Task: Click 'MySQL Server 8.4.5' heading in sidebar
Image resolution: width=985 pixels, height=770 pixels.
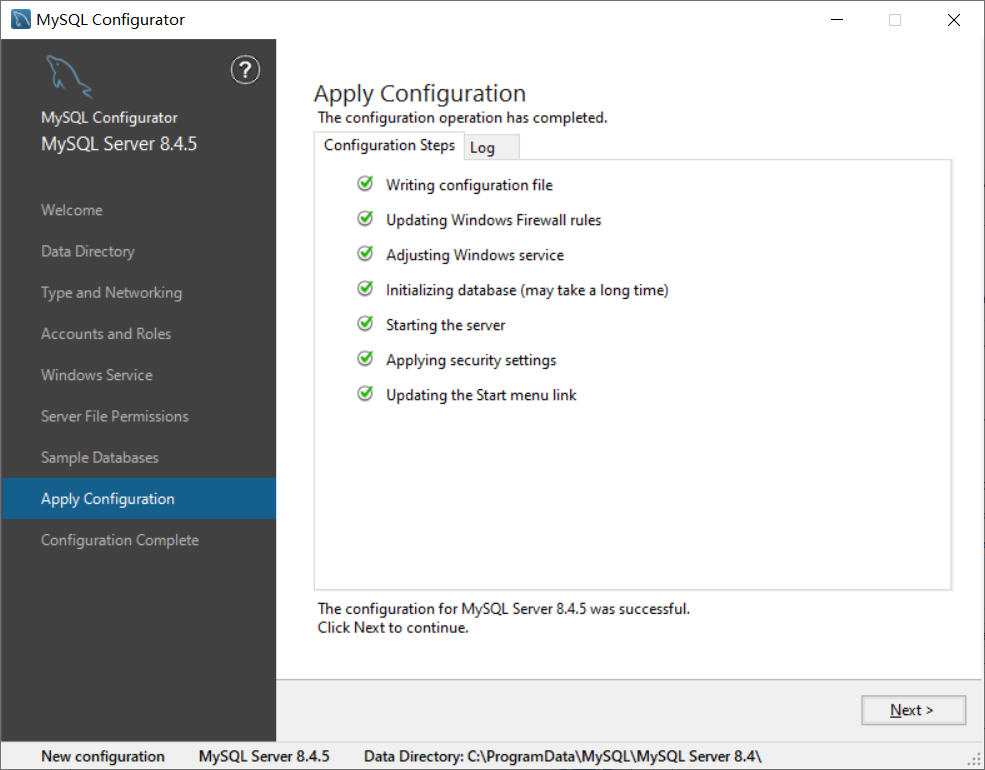Action: pos(119,144)
